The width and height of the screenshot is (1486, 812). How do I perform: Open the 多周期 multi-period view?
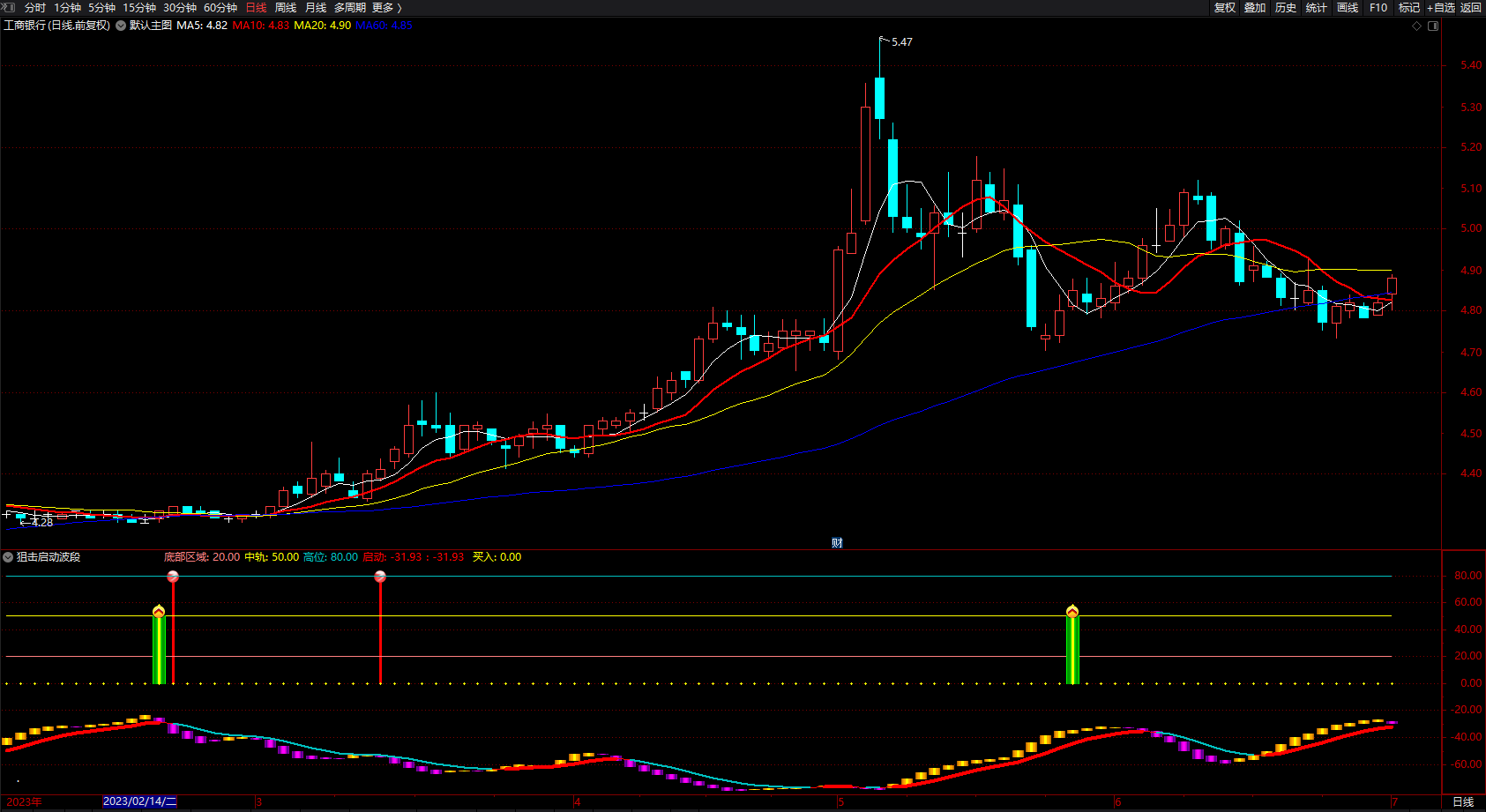coord(349,8)
